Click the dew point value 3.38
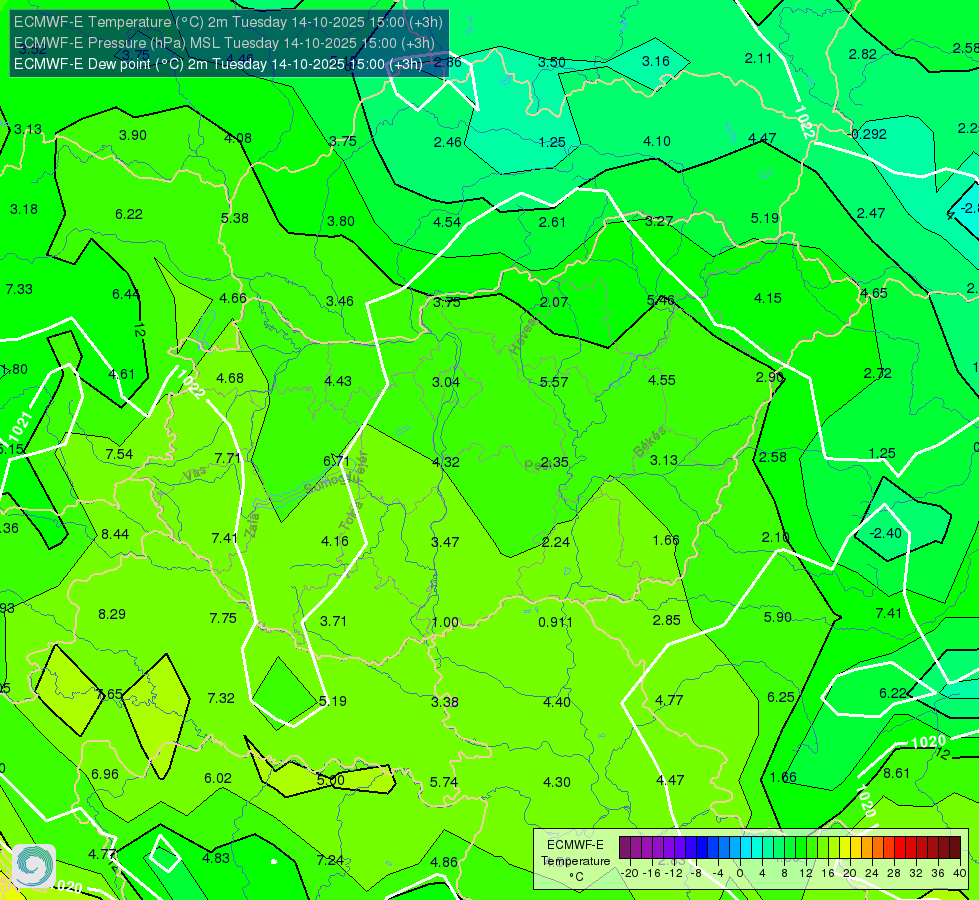Image resolution: width=979 pixels, height=900 pixels. (x=445, y=702)
